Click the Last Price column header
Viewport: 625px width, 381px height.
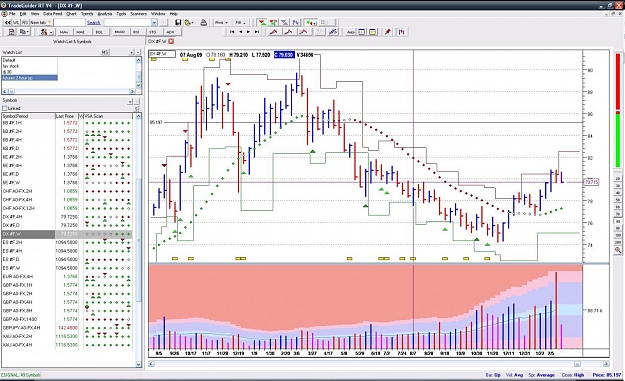coord(66,116)
